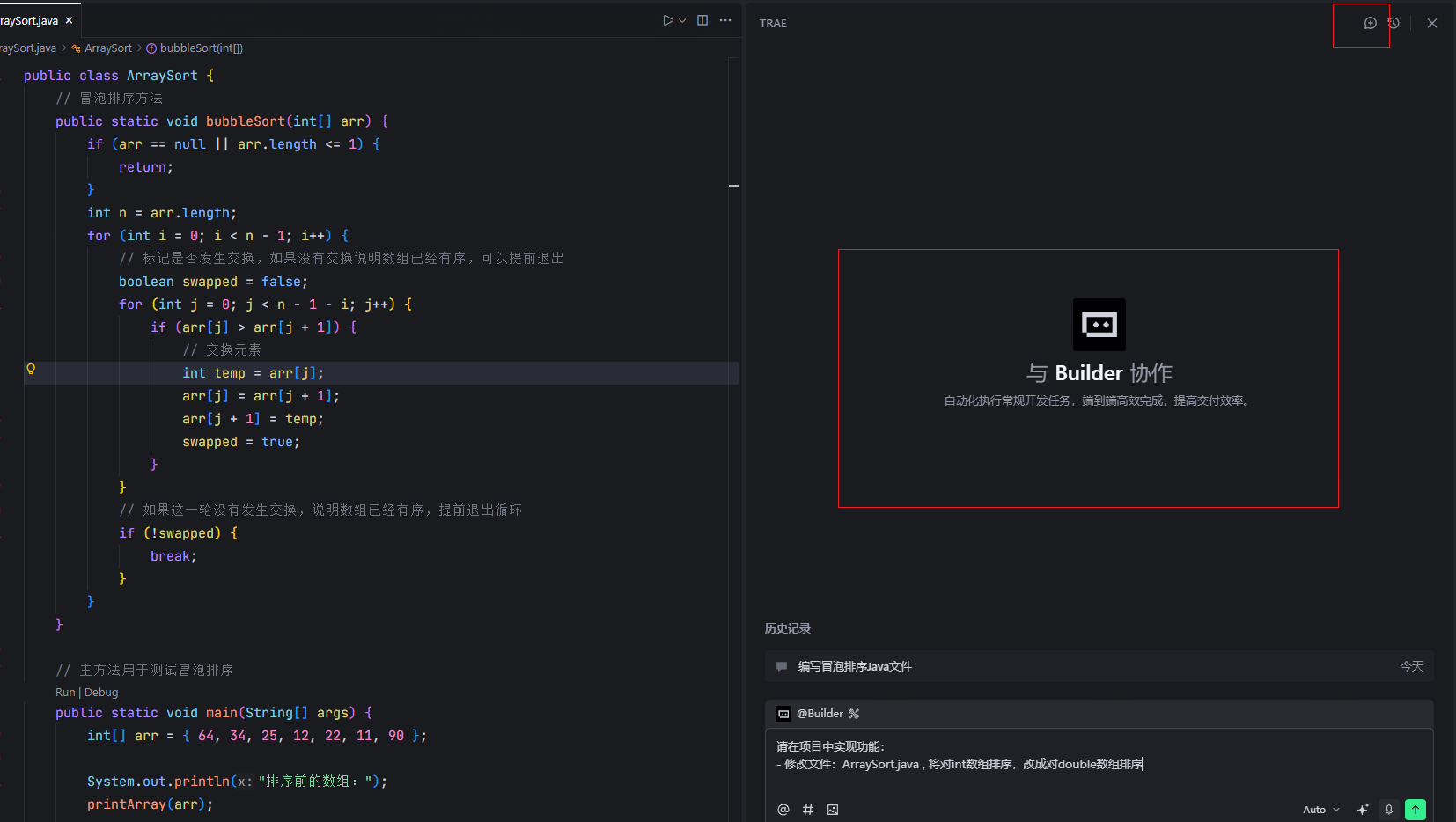Run the Java file with the play icon
Image resolution: width=1456 pixels, height=822 pixels.
tap(668, 20)
